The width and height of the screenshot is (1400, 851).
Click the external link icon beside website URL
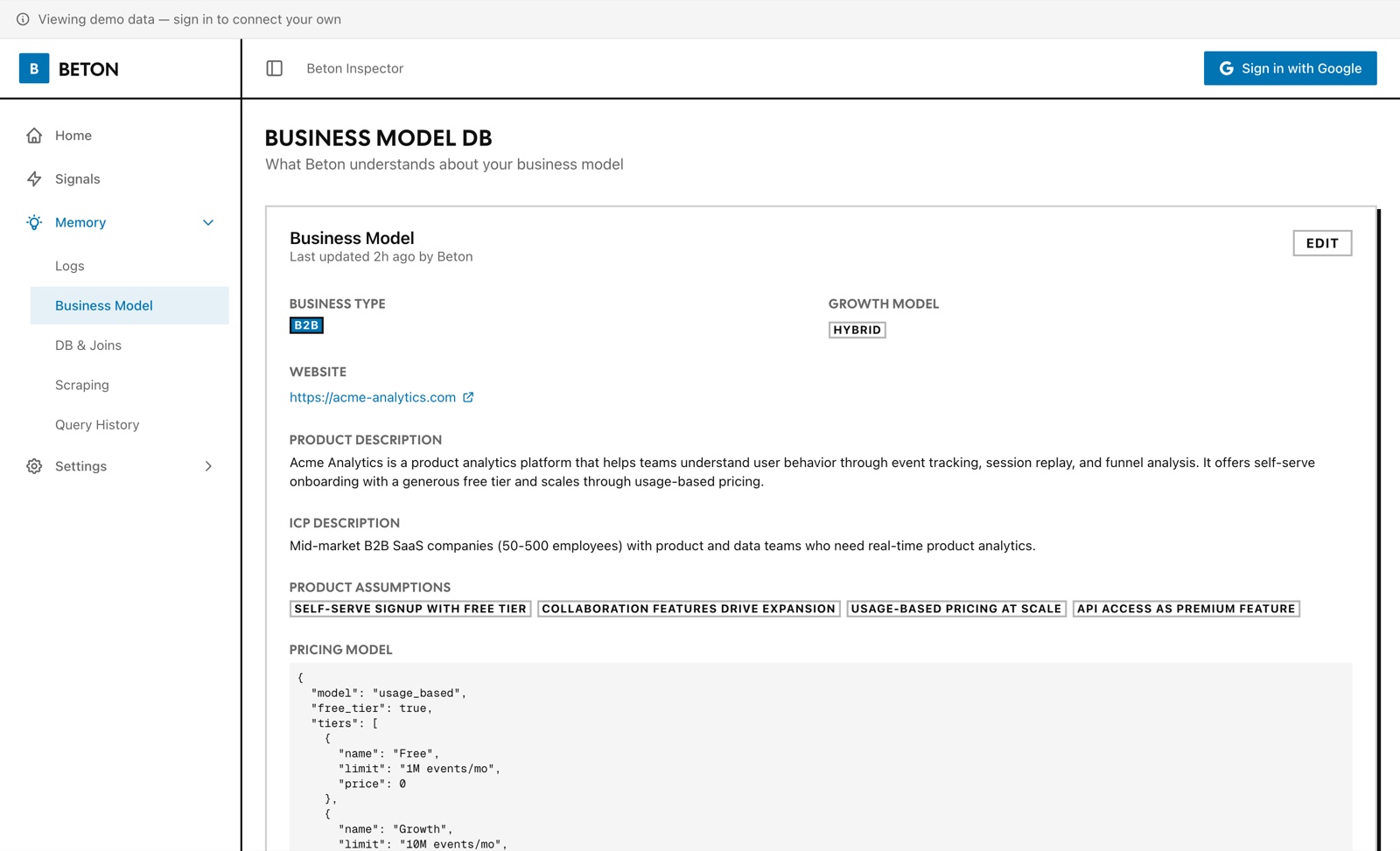pos(468,397)
